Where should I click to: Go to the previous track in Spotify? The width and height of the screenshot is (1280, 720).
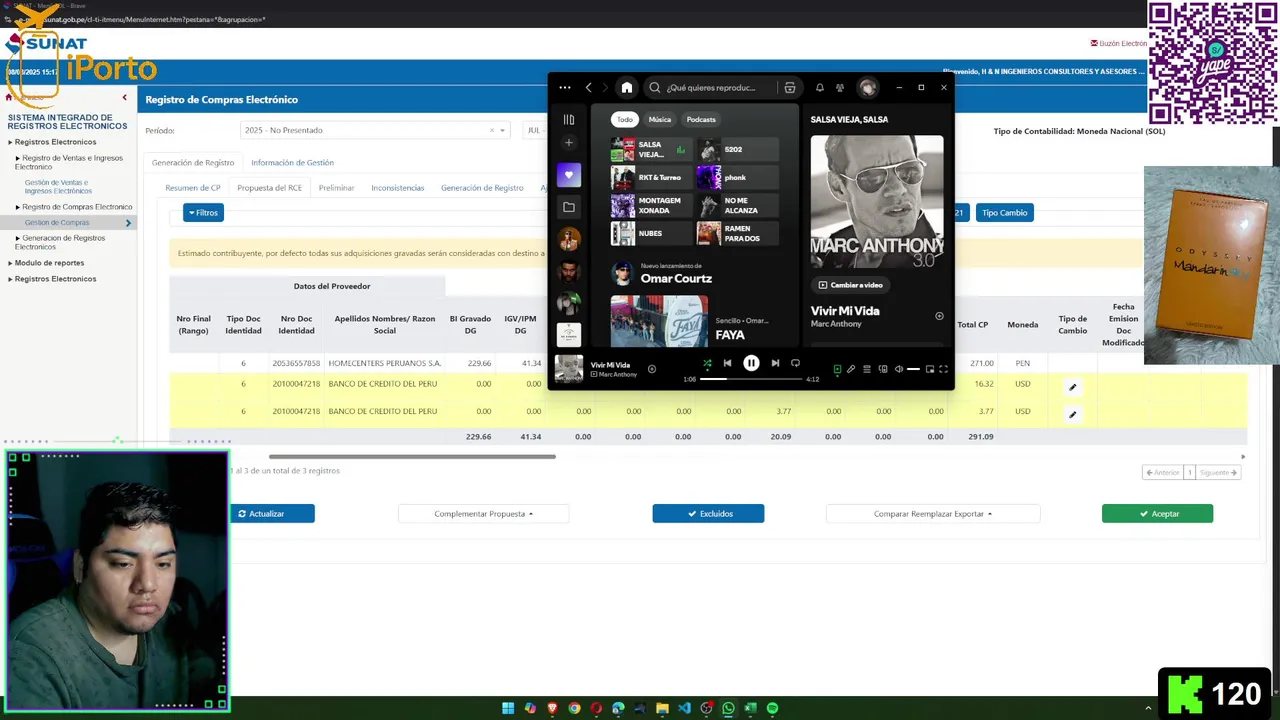click(727, 363)
